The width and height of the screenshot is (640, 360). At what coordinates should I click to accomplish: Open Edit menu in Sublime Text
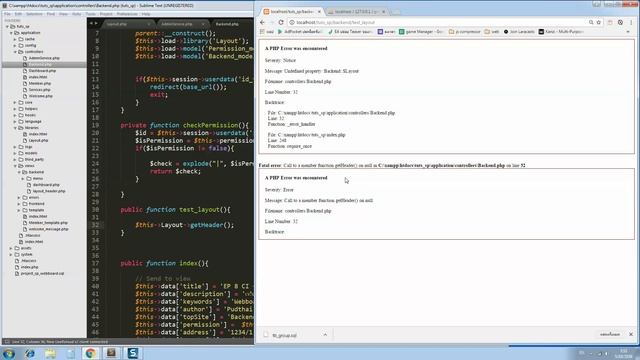[18, 14]
